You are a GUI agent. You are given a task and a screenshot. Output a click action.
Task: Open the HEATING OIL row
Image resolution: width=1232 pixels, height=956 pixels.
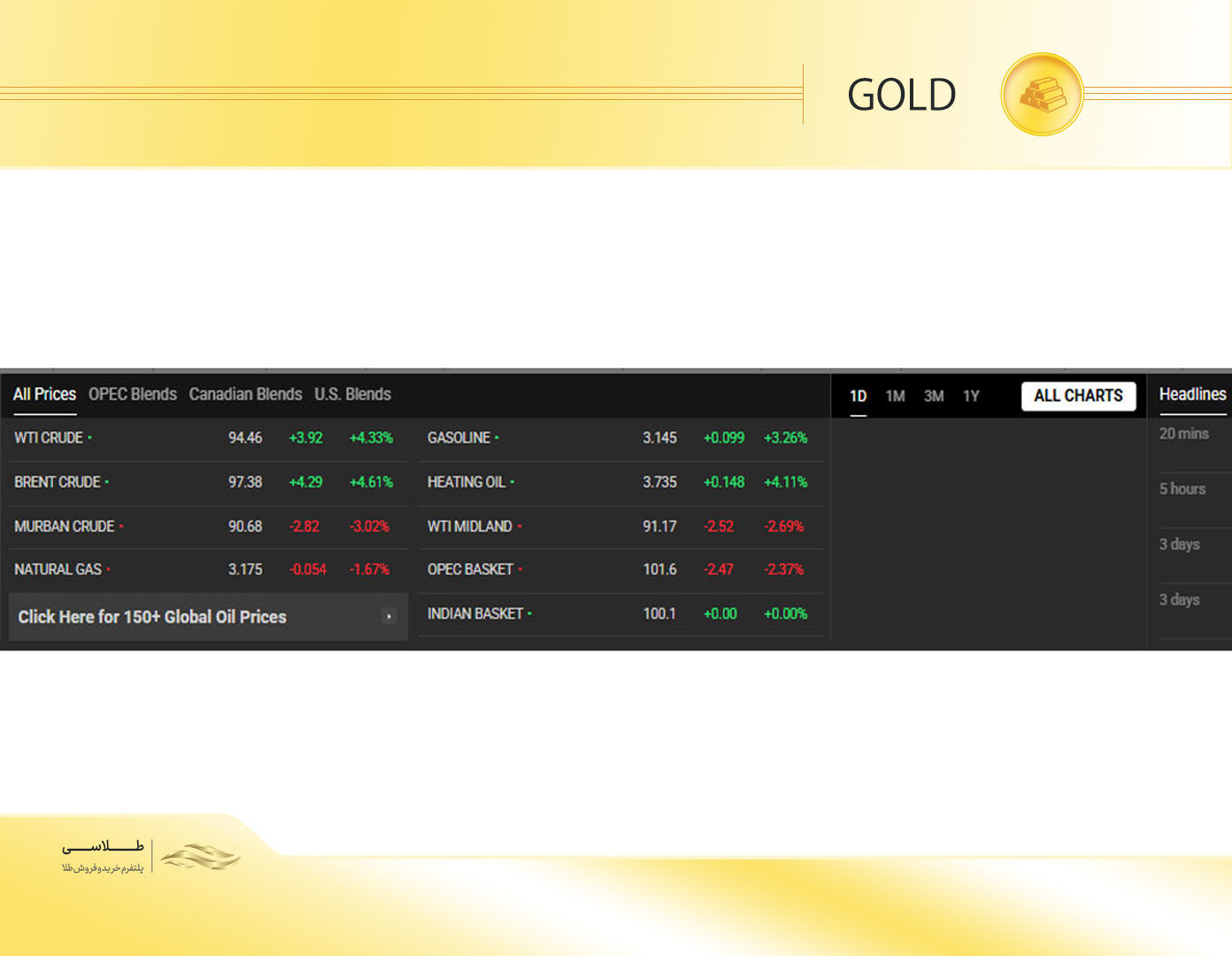(620, 482)
